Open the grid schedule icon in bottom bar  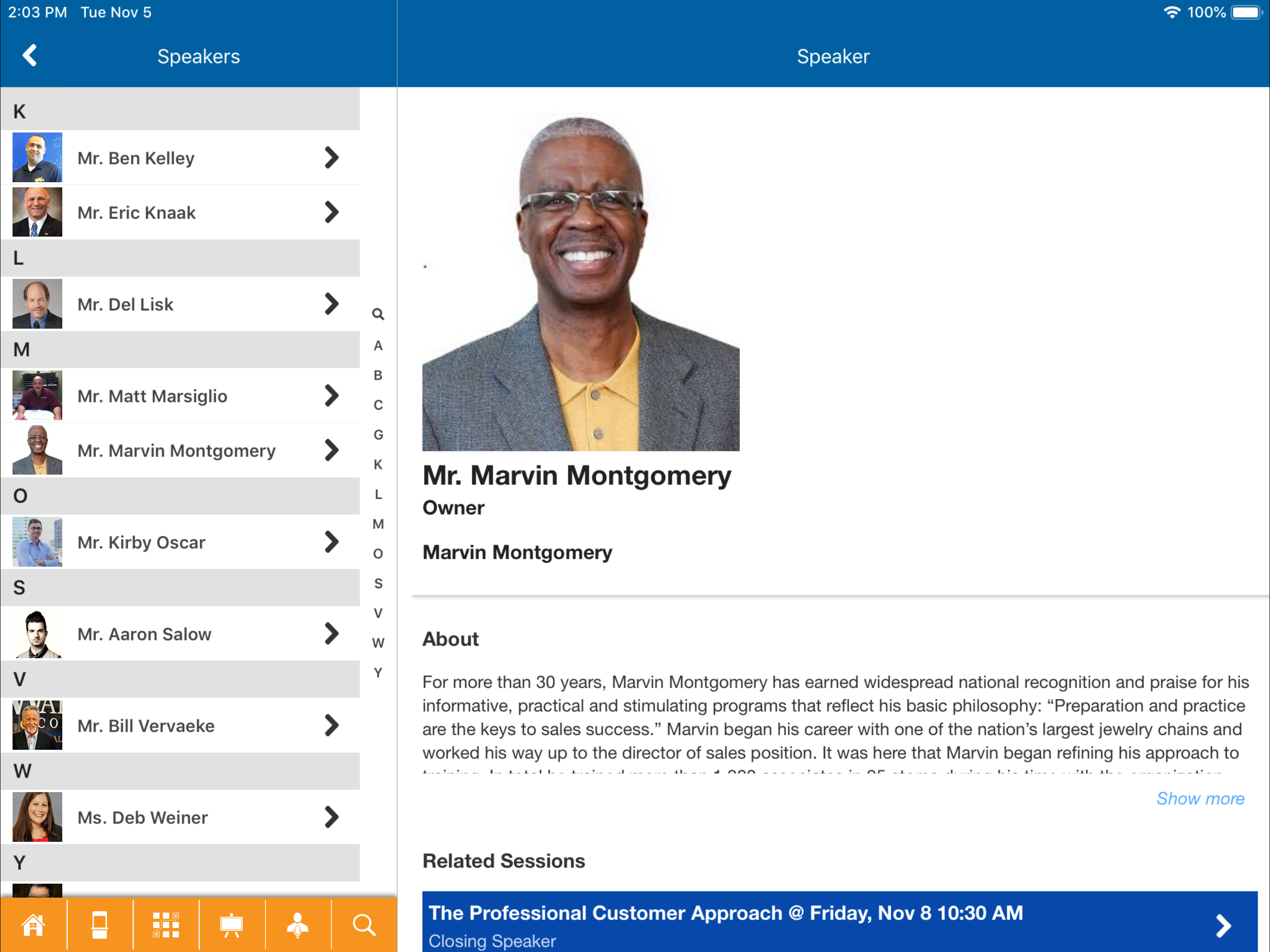click(x=166, y=926)
